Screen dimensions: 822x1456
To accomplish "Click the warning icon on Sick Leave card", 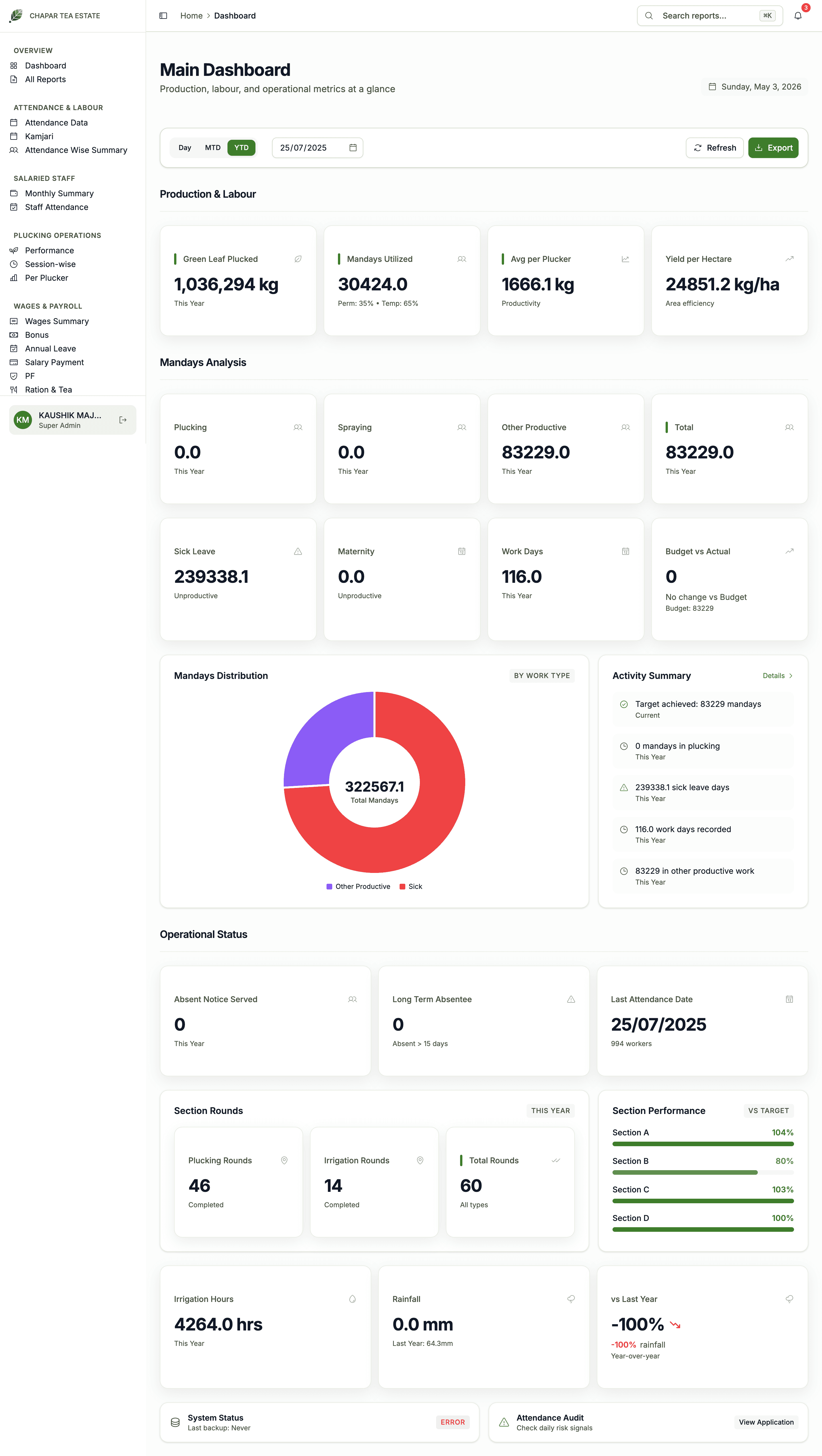I will [298, 552].
